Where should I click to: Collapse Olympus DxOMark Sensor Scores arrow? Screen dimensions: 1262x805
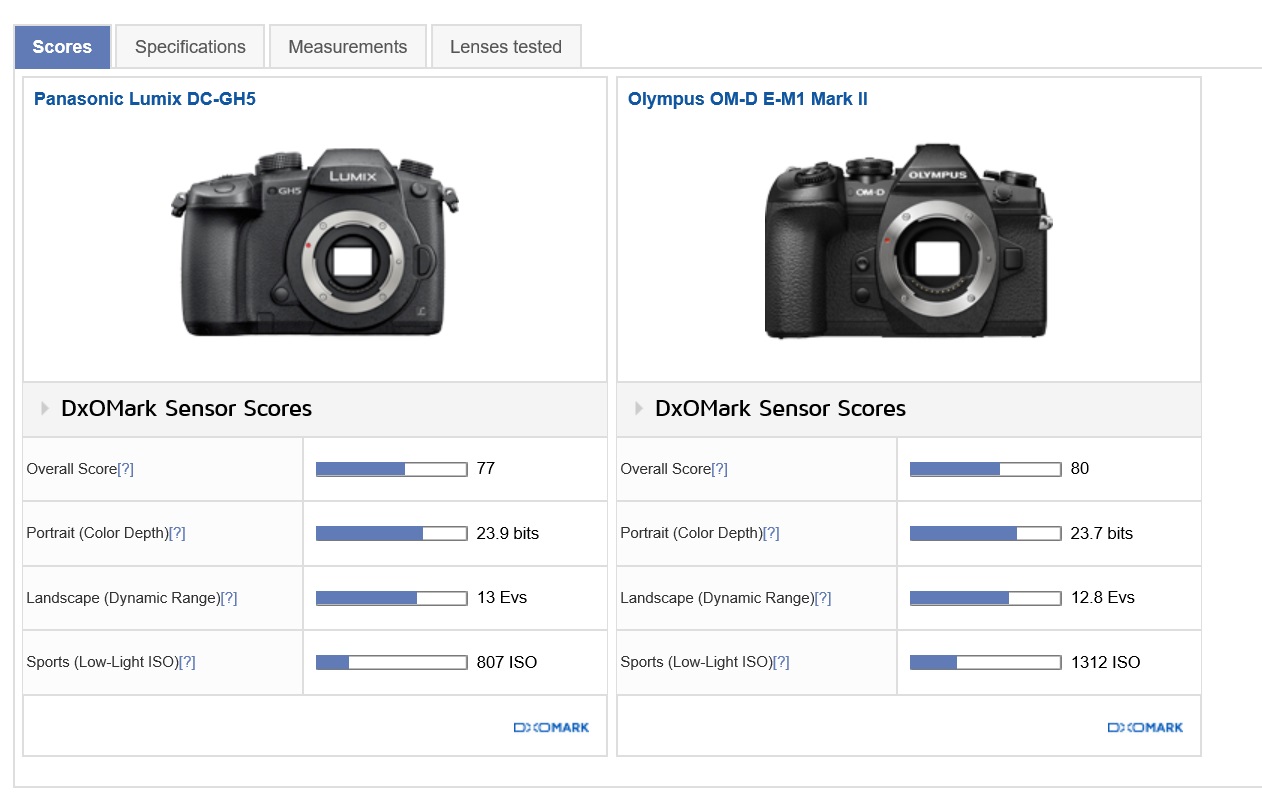(x=639, y=408)
